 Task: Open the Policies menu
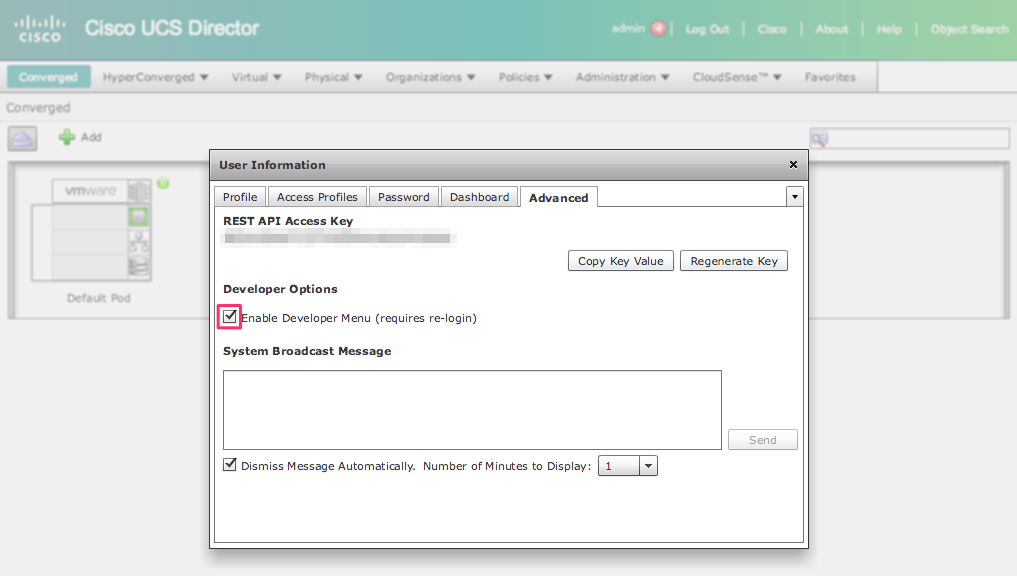(525, 77)
